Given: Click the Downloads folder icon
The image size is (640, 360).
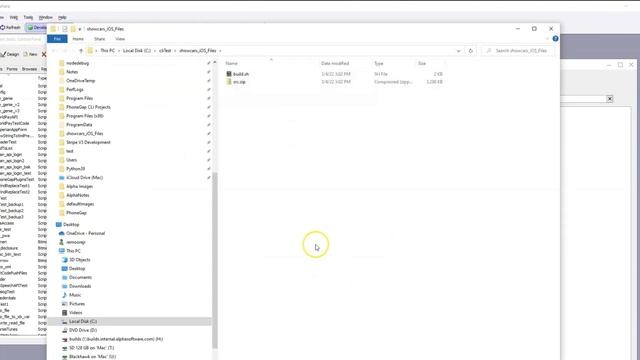Looking at the screenshot, I should 64,286.
